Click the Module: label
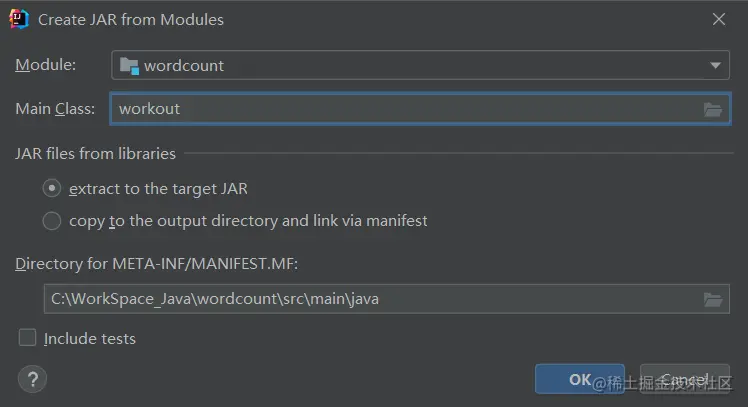Image resolution: width=748 pixels, height=407 pixels. click(x=45, y=64)
